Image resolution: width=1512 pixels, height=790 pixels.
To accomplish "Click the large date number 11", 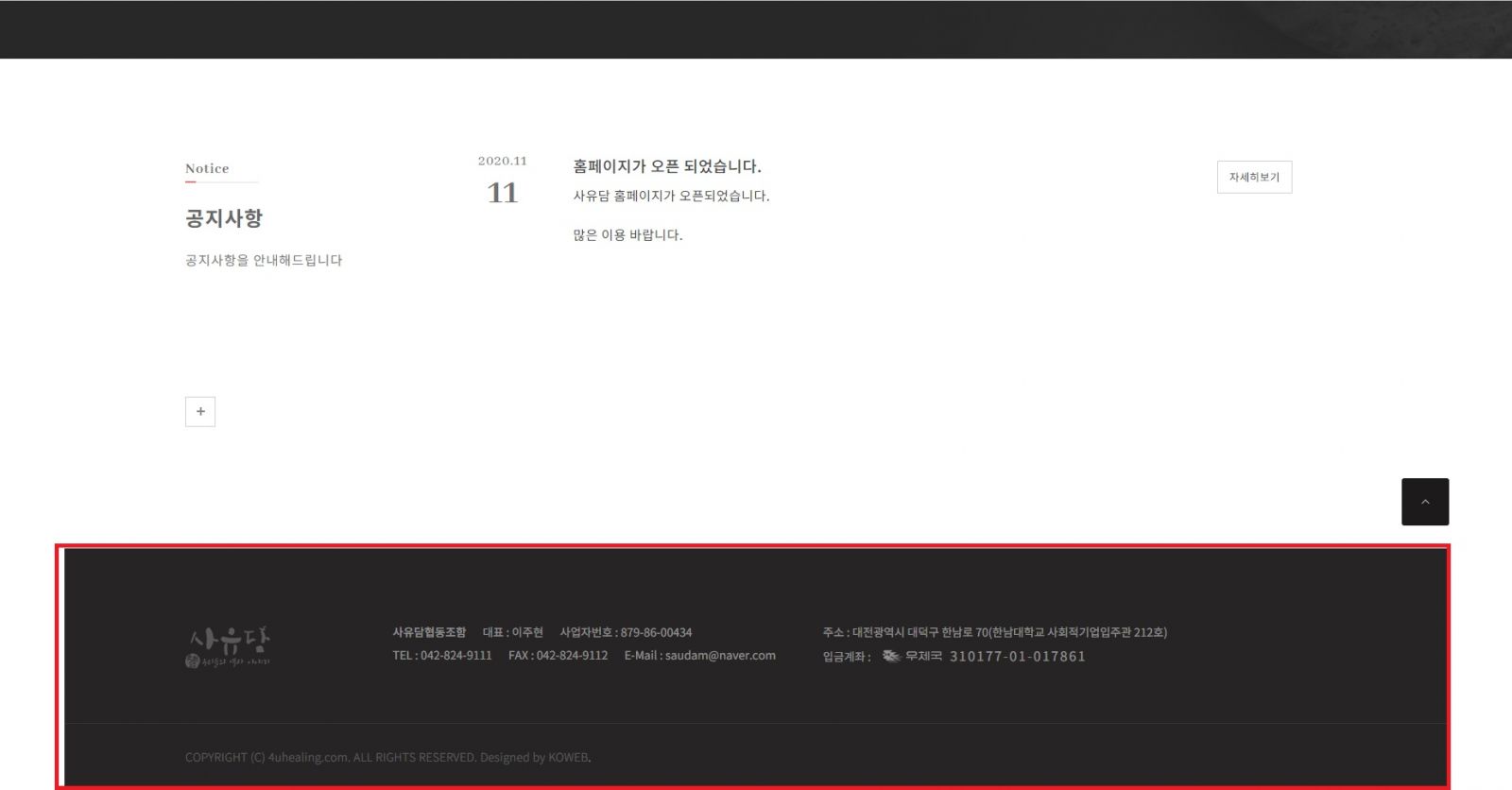I will coord(502,193).
